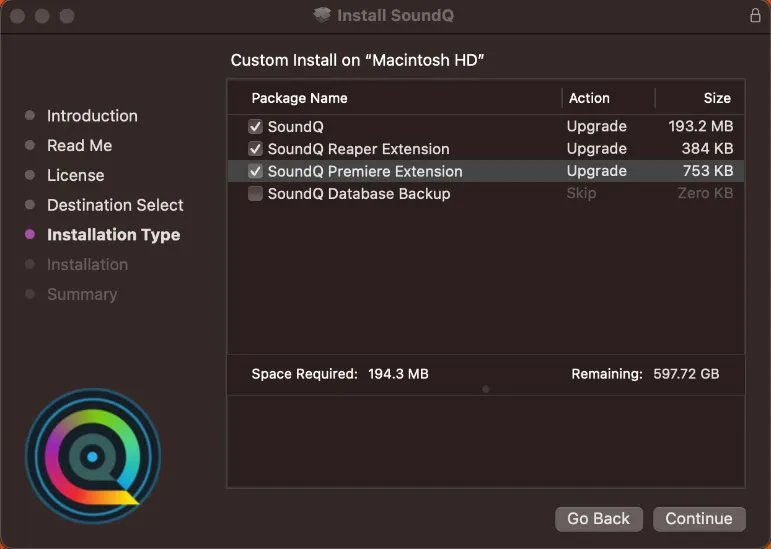Click the window zoom button
This screenshot has width=771, height=549.
click(67, 16)
